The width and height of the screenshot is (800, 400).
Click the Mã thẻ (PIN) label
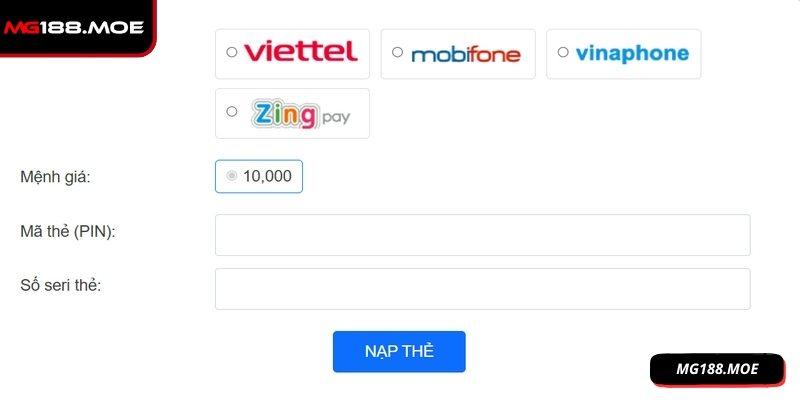[x=68, y=232]
